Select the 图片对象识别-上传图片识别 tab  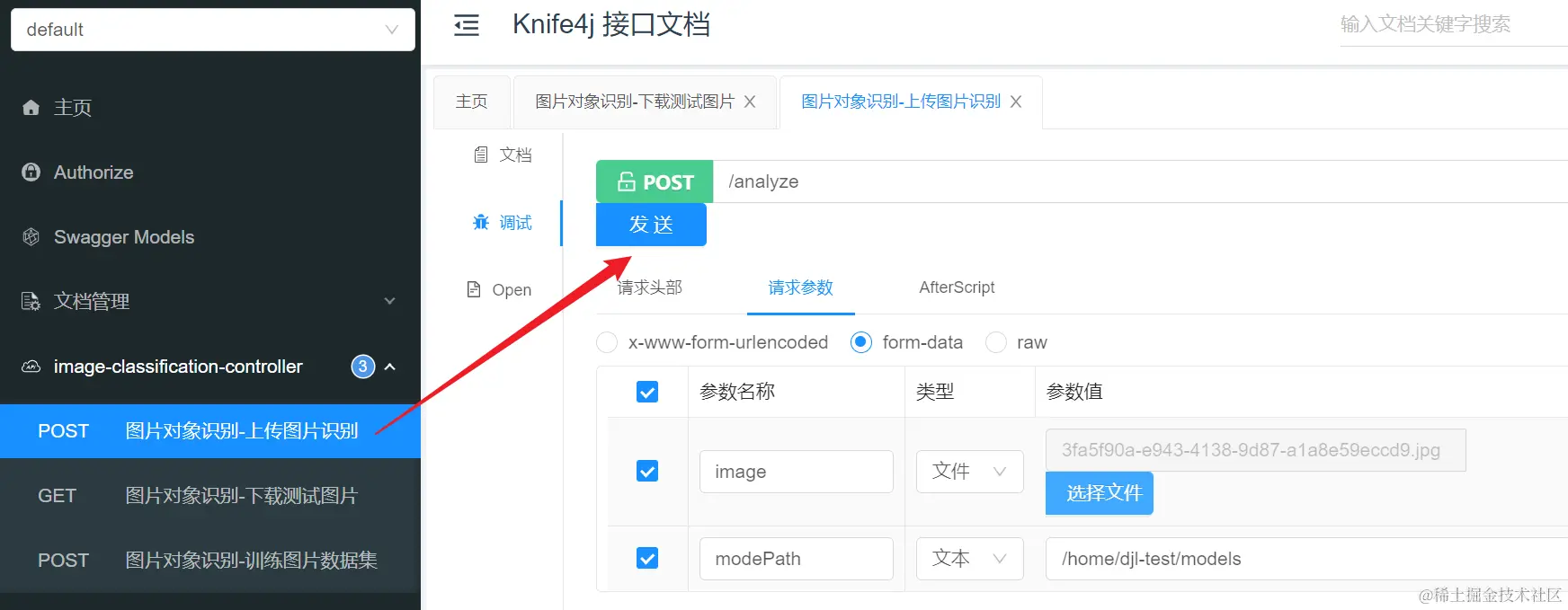click(901, 102)
